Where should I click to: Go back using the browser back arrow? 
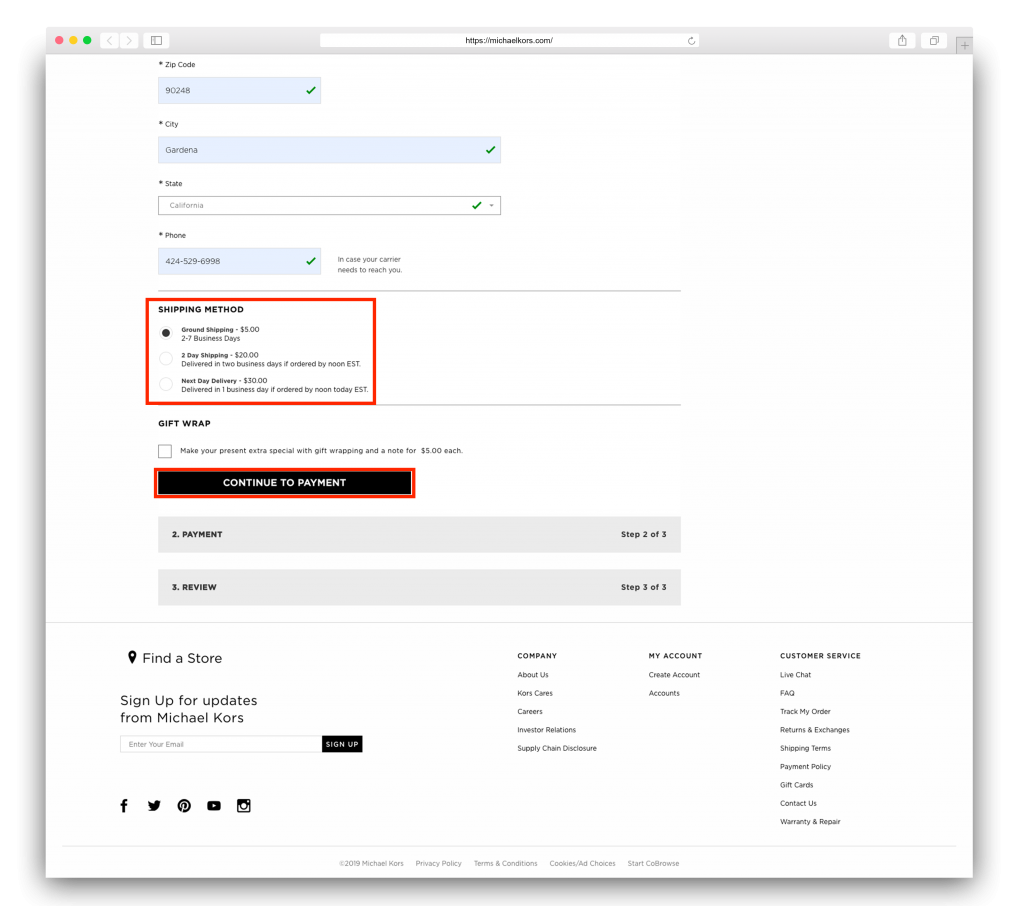pyautogui.click(x=110, y=40)
